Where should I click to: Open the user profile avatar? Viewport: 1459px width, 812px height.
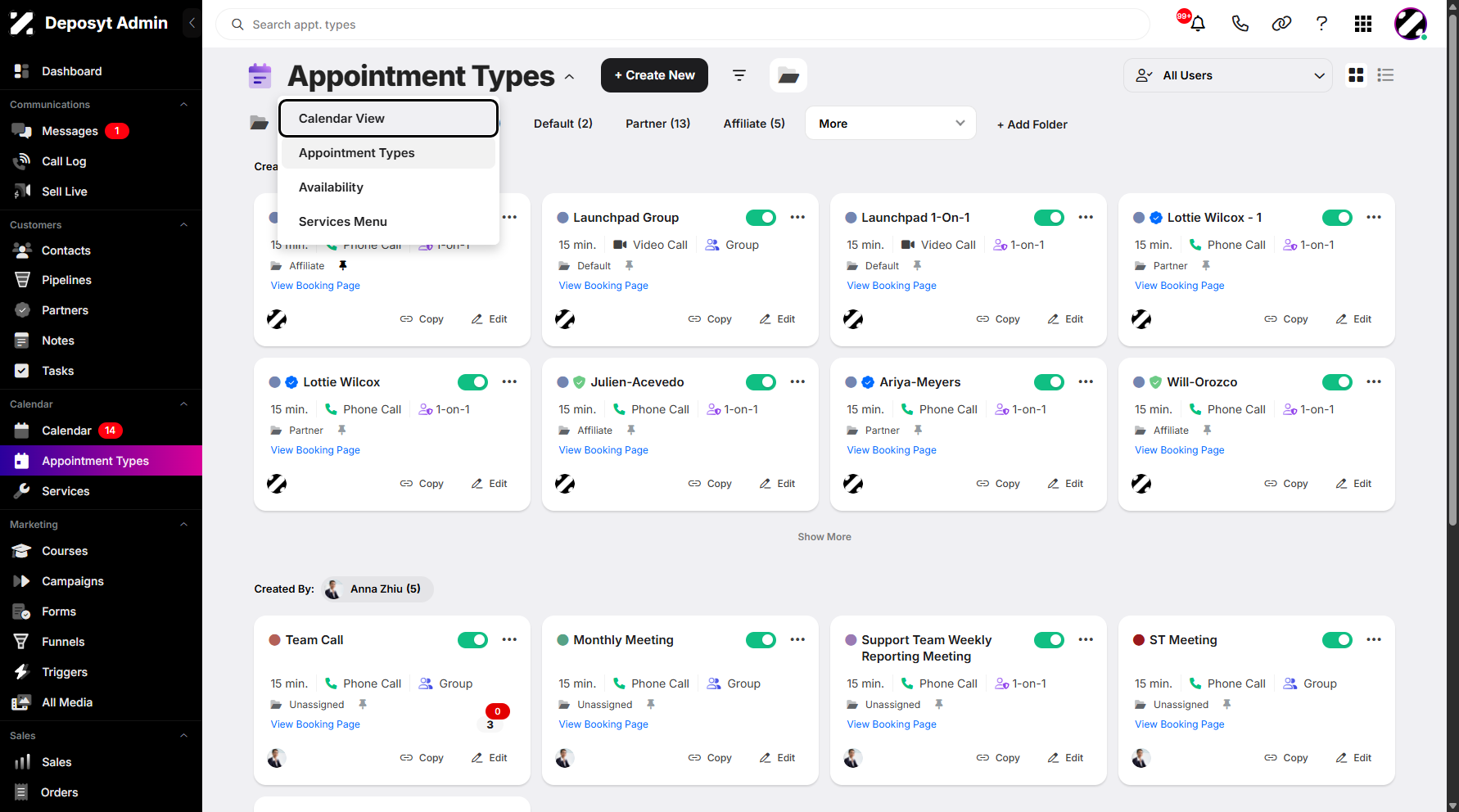(x=1411, y=24)
